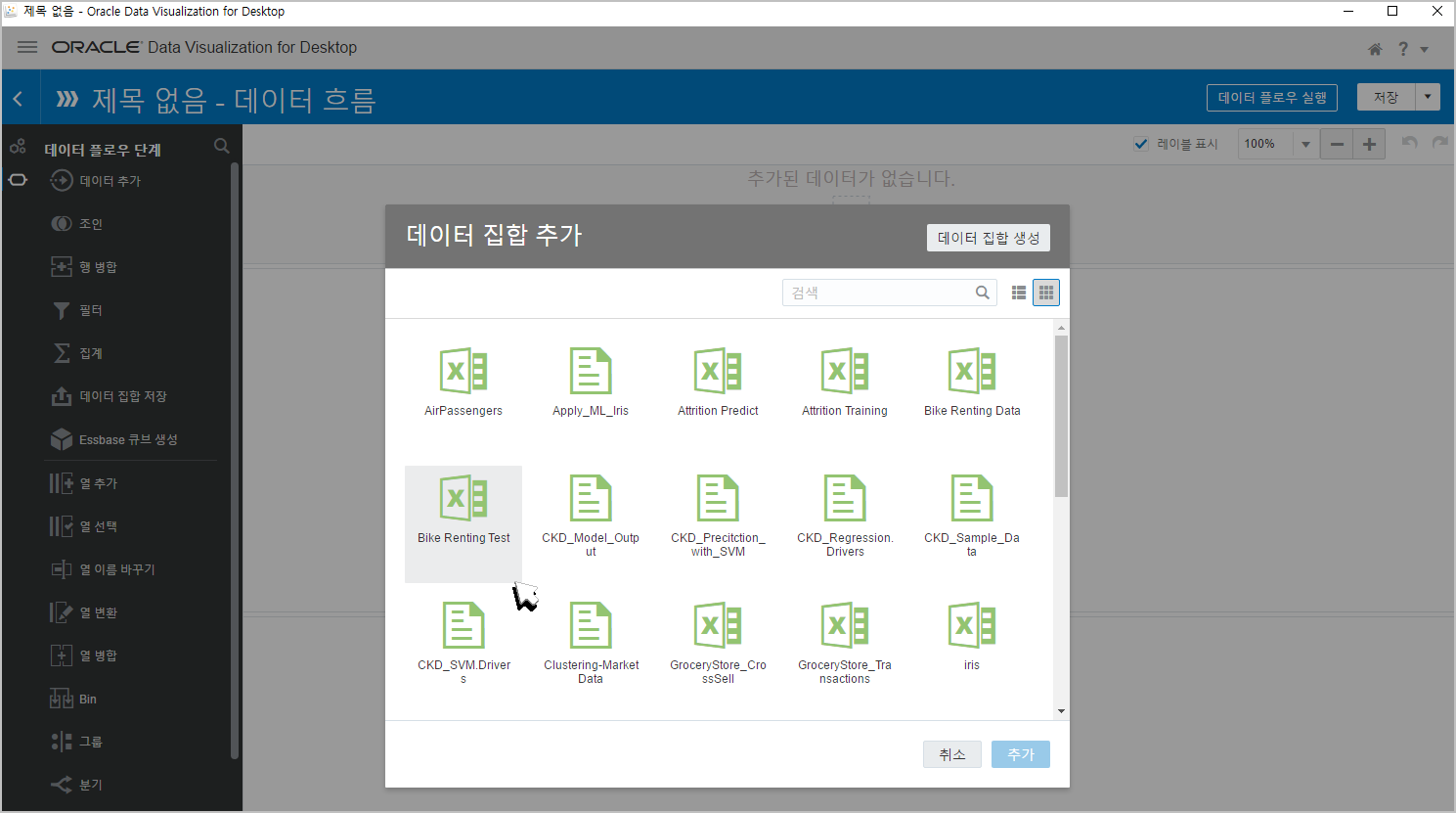Click the dialog's vertical scrollbar thumb

[1061, 416]
